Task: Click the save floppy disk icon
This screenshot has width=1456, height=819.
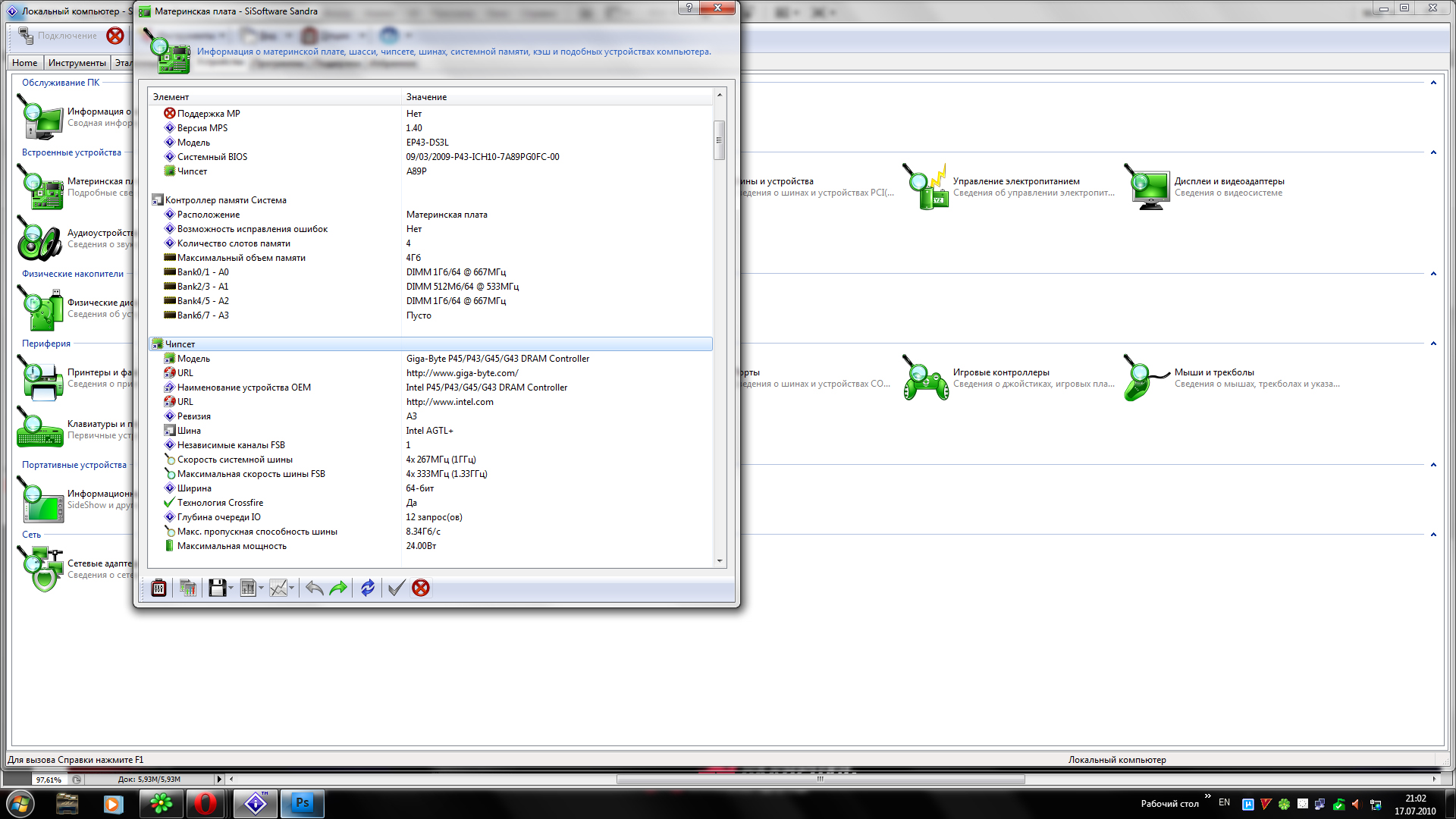Action: click(x=217, y=588)
